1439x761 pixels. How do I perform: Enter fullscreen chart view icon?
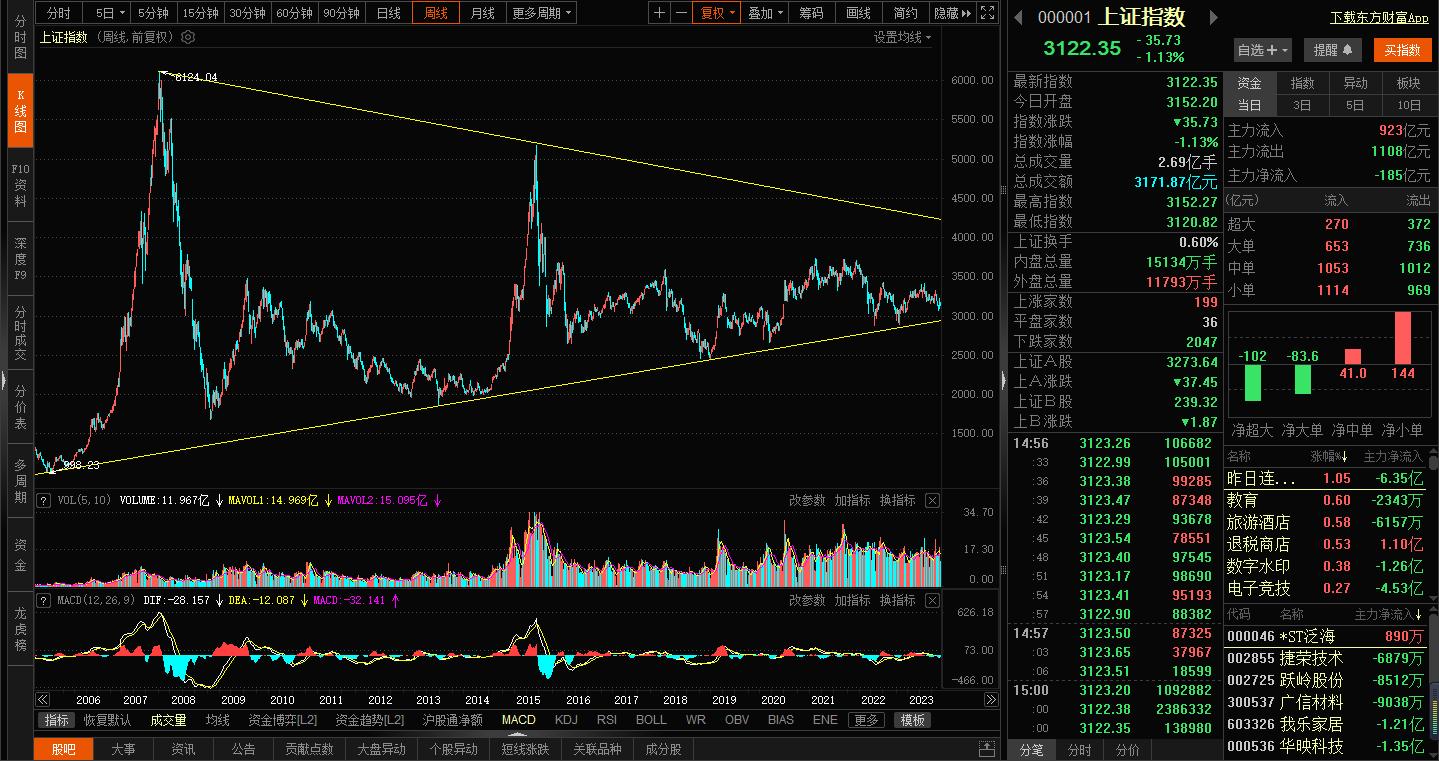(987, 13)
